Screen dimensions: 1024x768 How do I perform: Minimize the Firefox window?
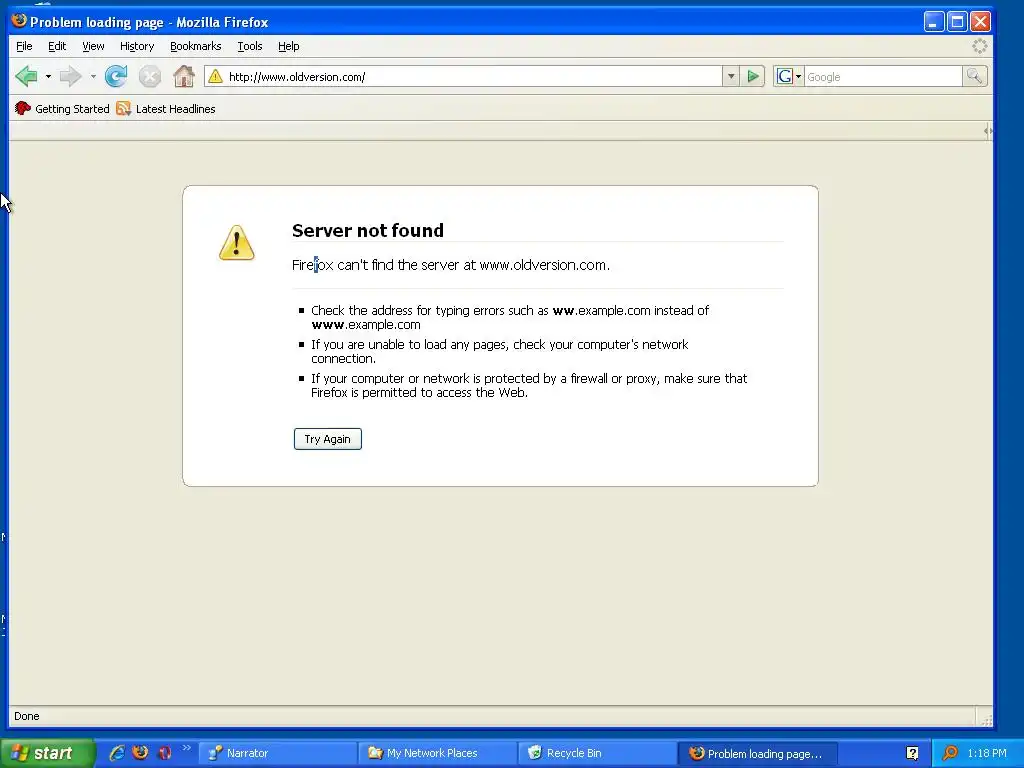click(934, 22)
